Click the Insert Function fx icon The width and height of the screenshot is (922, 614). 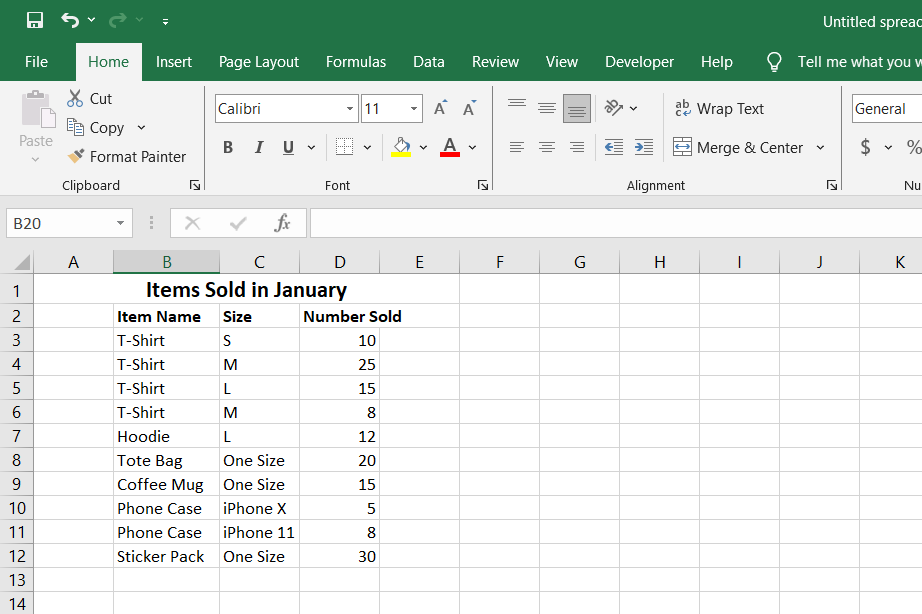tap(283, 223)
